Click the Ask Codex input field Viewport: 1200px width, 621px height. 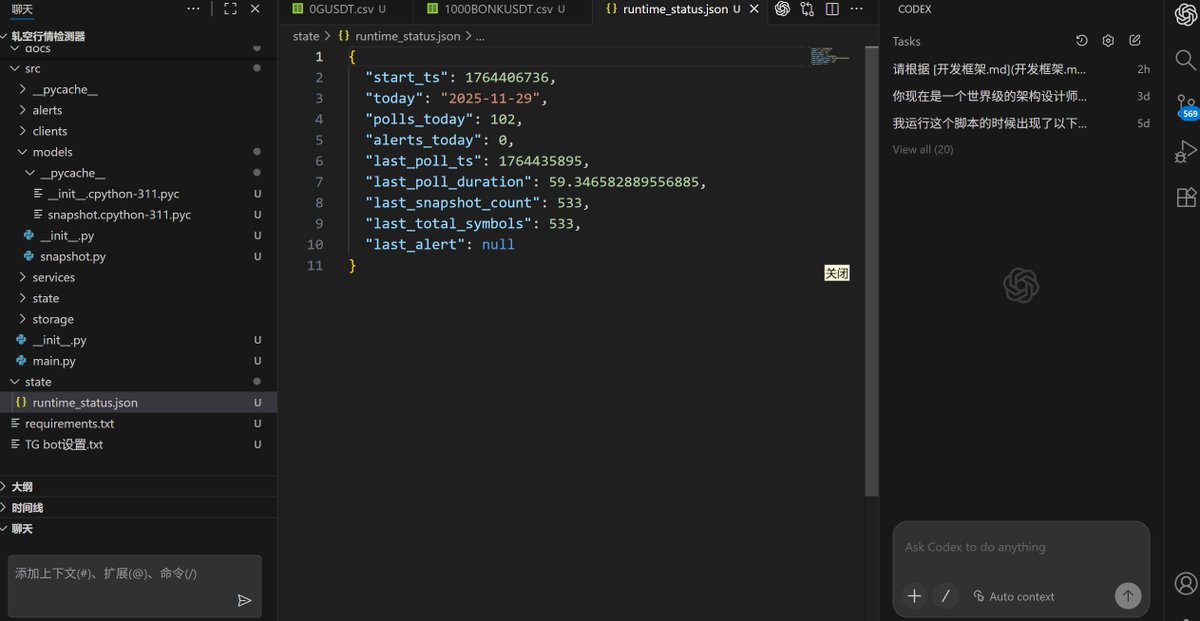(x=1021, y=548)
